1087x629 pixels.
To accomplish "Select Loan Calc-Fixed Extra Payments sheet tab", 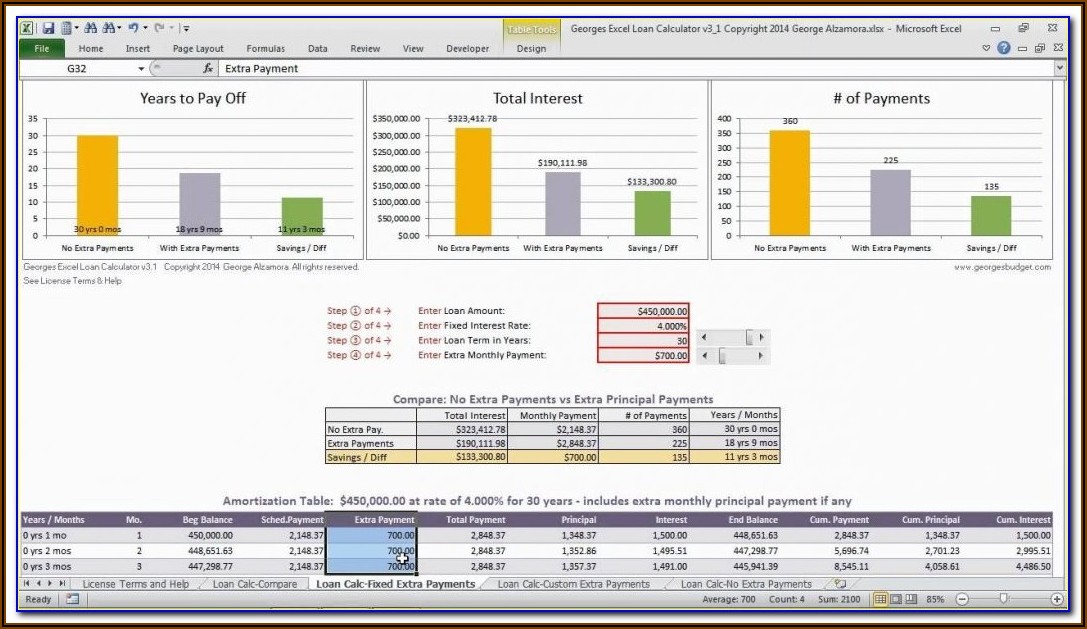I will 396,584.
